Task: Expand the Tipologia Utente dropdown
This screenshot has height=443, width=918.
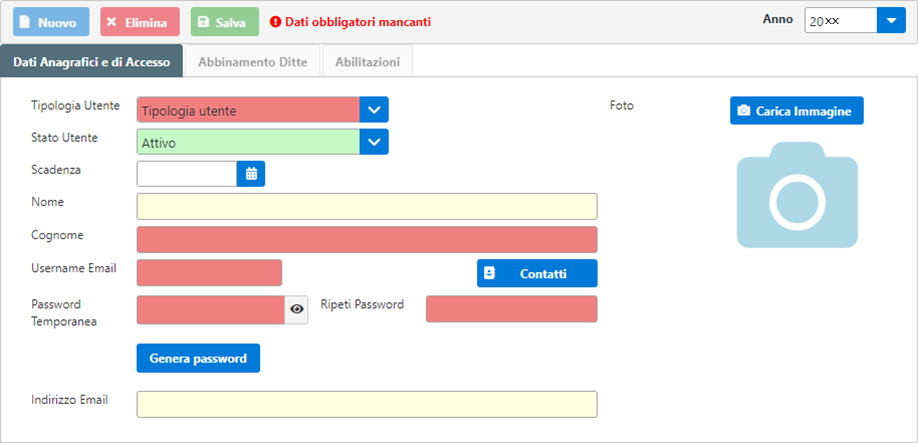Action: click(374, 109)
